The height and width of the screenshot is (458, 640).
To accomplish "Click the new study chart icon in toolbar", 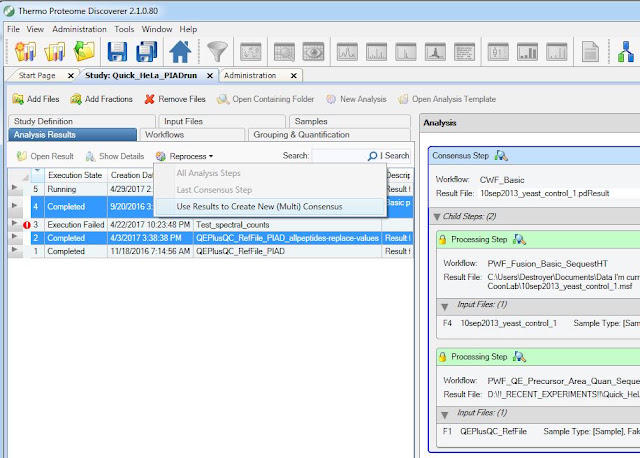I will click(x=25, y=52).
